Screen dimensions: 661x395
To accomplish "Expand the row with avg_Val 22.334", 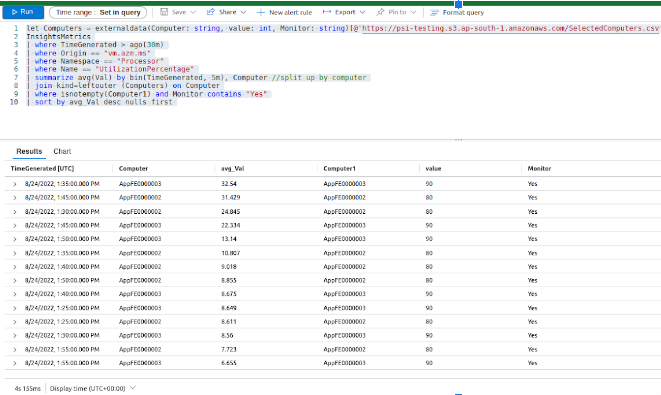I will tap(15, 226).
